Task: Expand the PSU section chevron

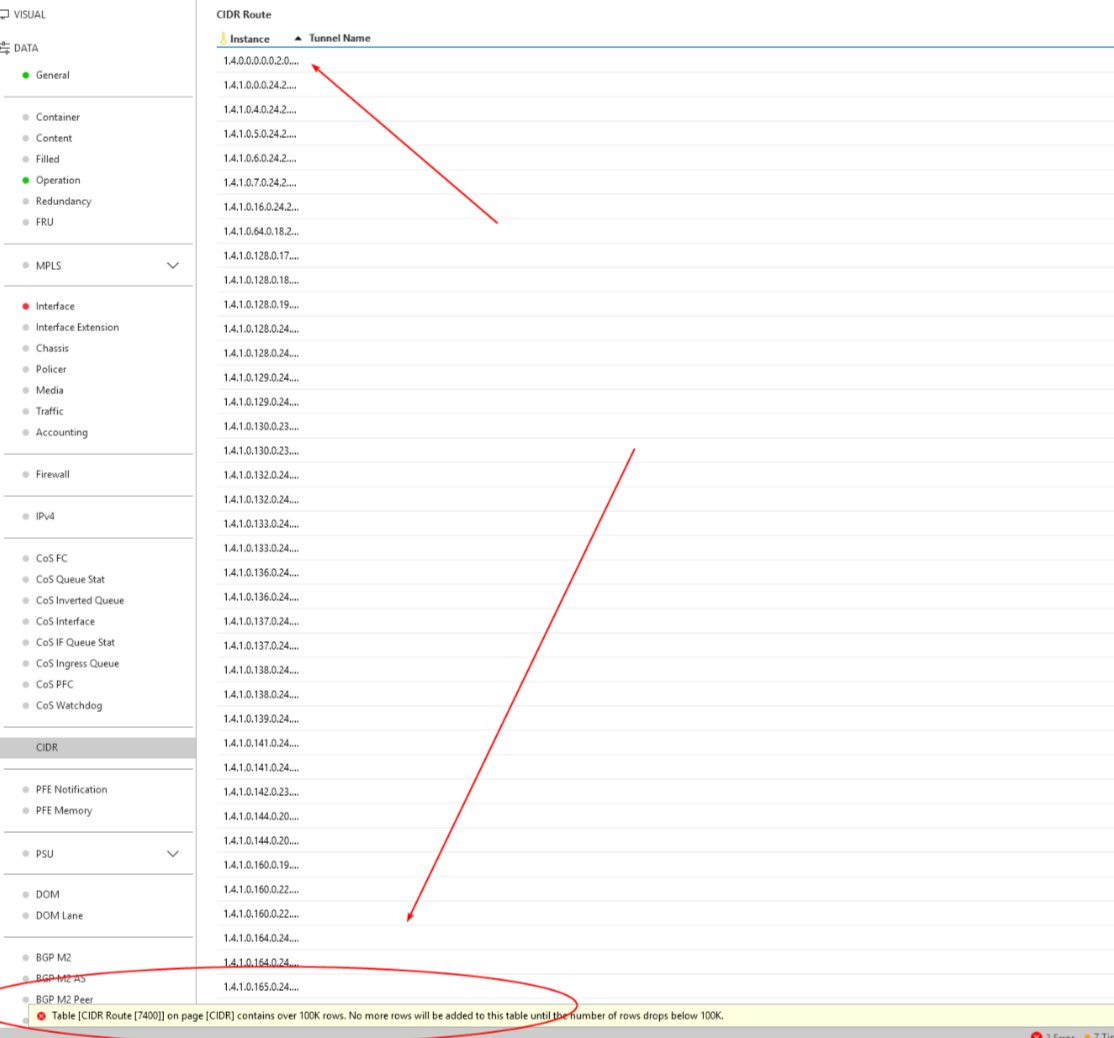Action: click(x=172, y=854)
